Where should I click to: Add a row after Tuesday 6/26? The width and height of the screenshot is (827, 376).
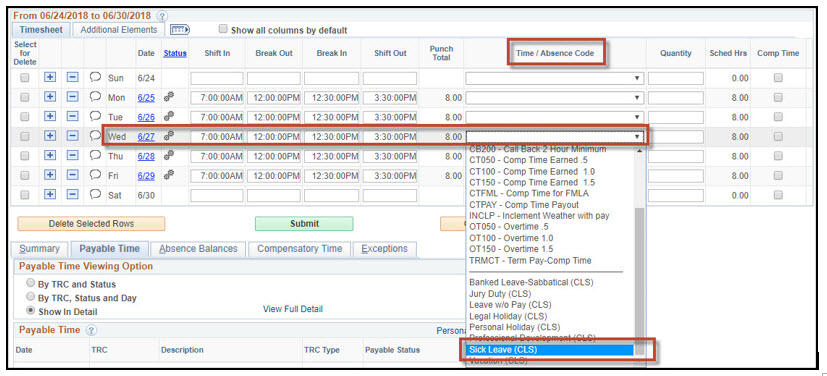tap(50, 117)
